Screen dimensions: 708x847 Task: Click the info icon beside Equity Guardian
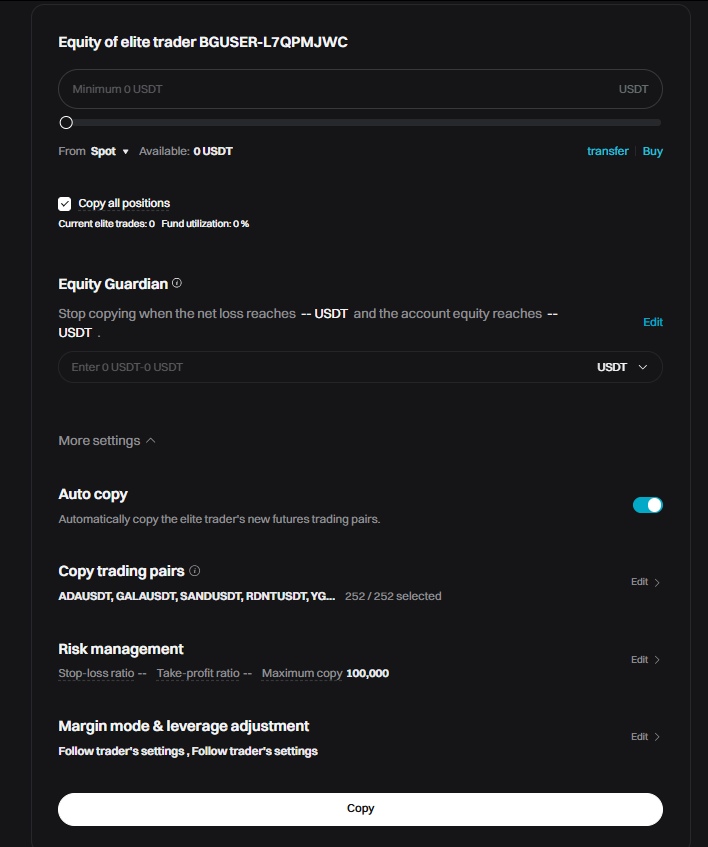(x=176, y=282)
